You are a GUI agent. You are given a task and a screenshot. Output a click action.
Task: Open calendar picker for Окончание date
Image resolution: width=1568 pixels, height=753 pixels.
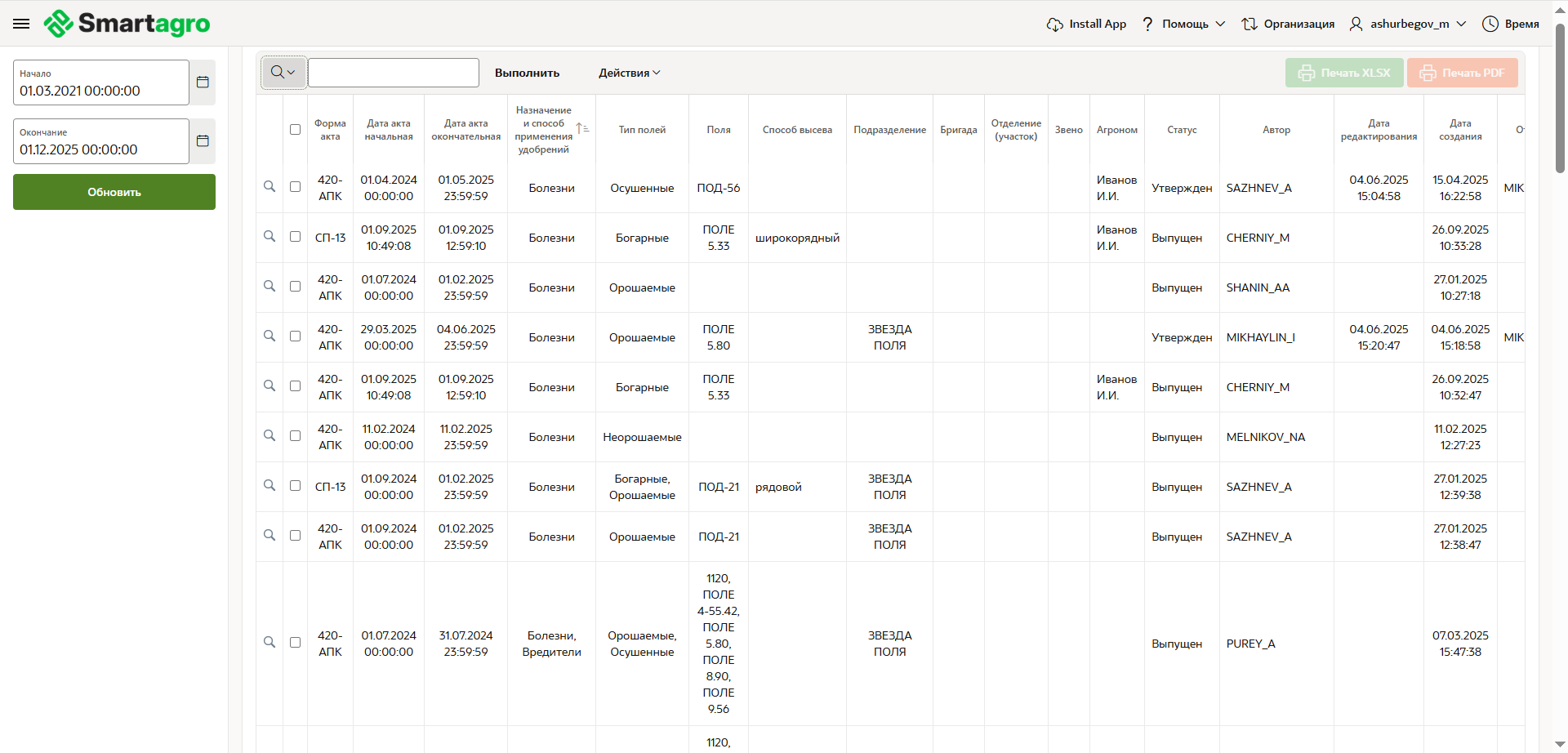[203, 141]
